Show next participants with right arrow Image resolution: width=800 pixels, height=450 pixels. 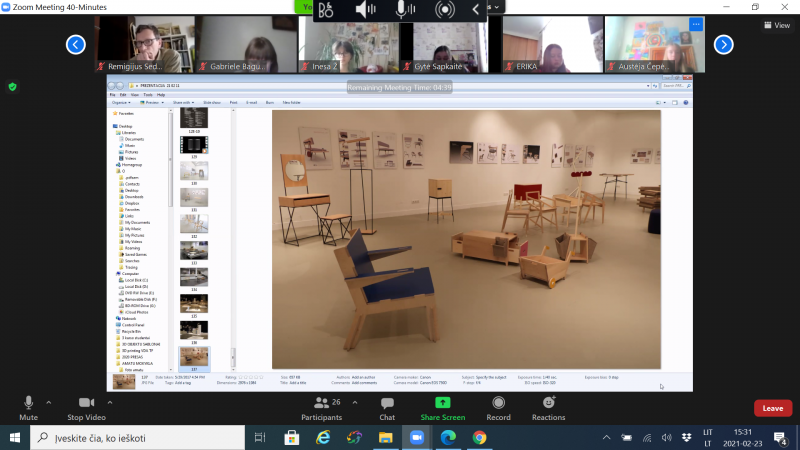(x=723, y=44)
